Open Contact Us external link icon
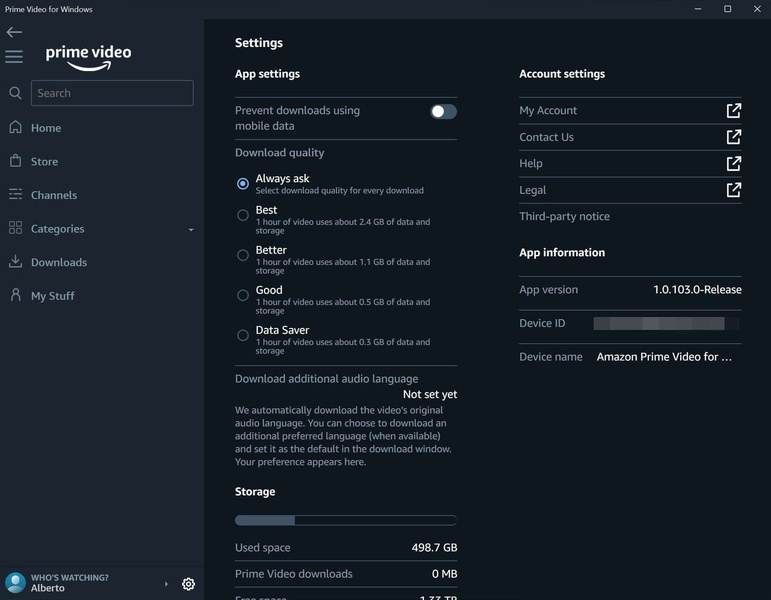 (x=733, y=137)
